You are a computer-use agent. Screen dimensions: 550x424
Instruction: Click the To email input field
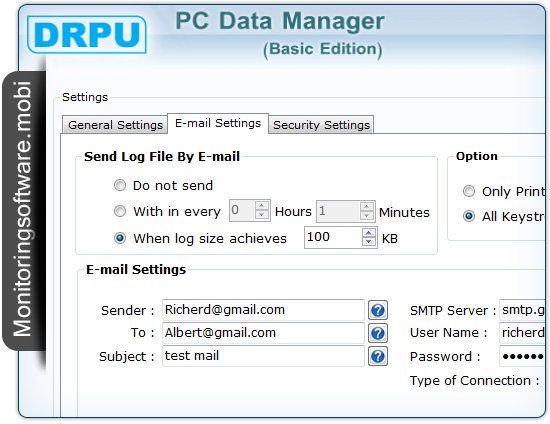[x=263, y=333]
